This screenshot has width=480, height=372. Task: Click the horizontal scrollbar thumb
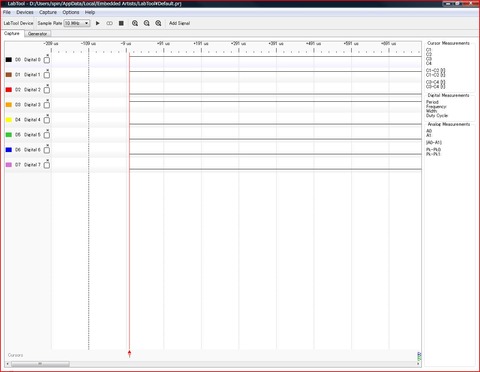40,364
